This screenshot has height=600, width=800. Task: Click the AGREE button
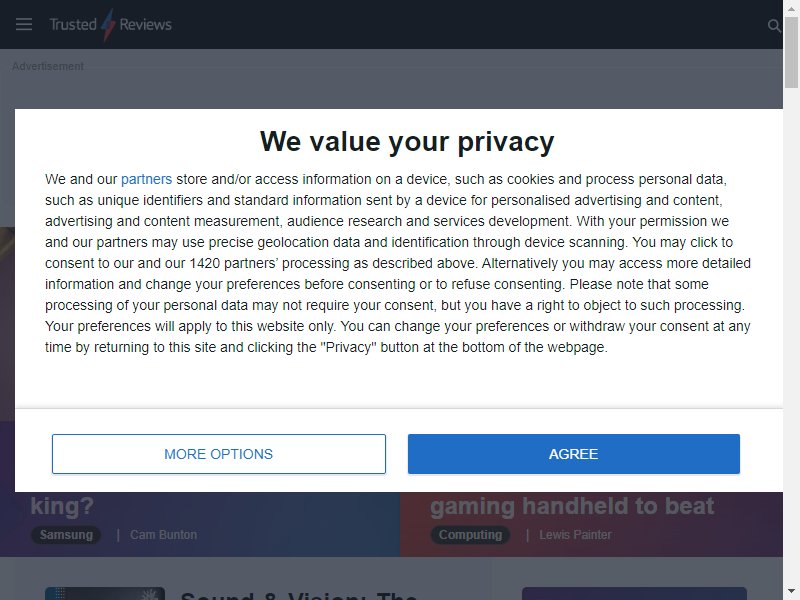click(573, 454)
